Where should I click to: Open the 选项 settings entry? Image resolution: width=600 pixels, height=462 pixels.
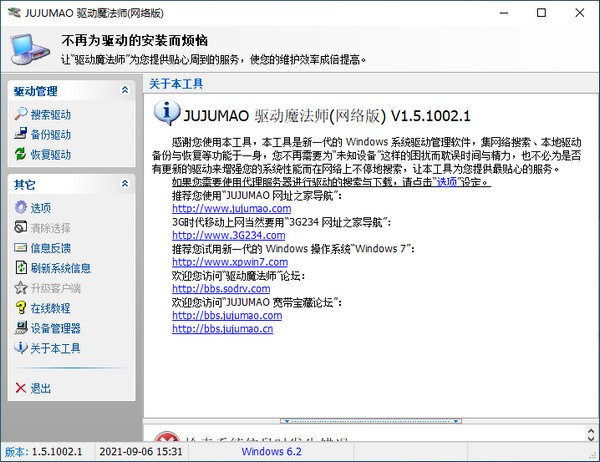41,208
